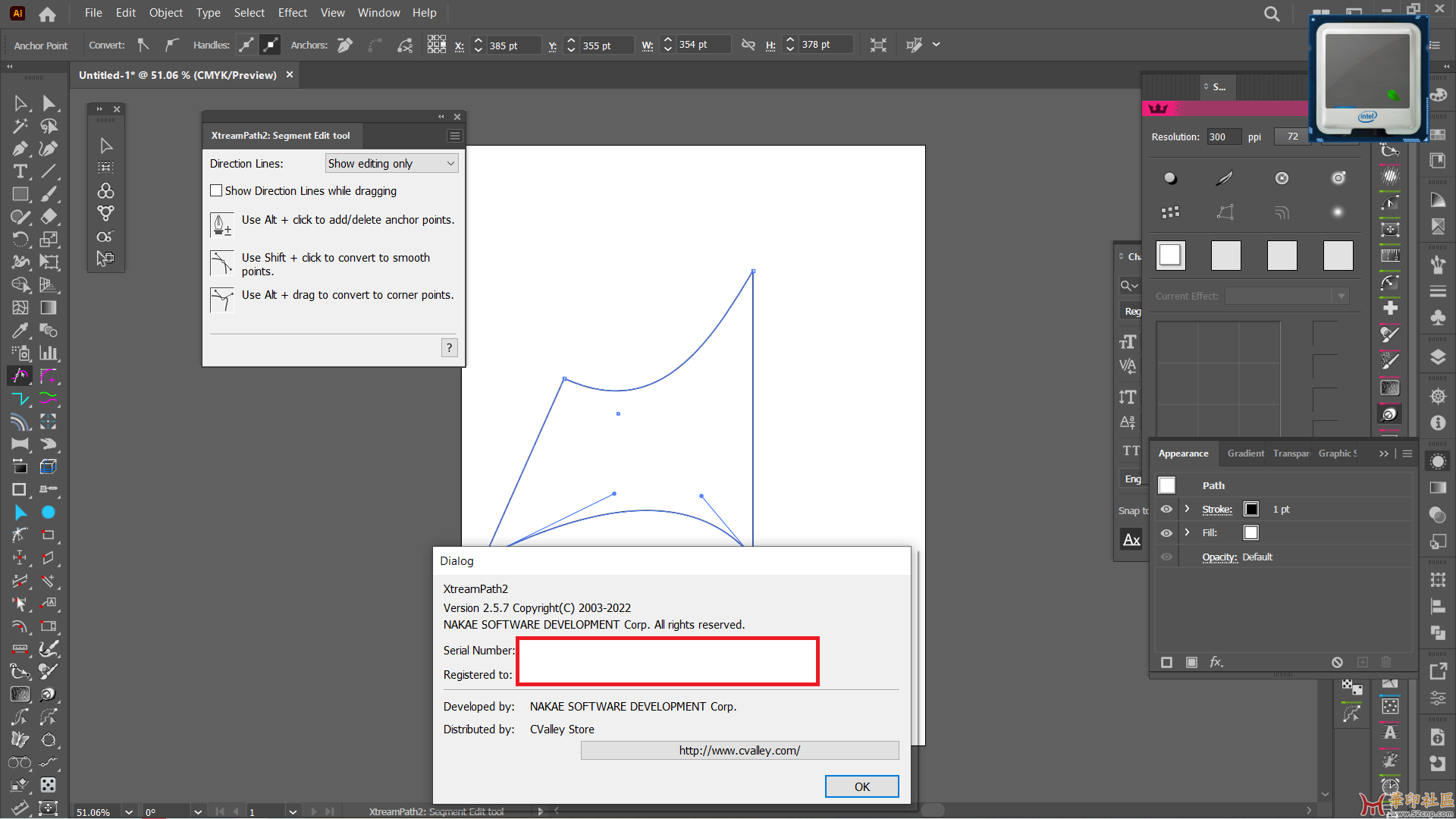Click the Resolution 300 ppi field
This screenshot has width=1456, height=819.
pyautogui.click(x=1223, y=137)
